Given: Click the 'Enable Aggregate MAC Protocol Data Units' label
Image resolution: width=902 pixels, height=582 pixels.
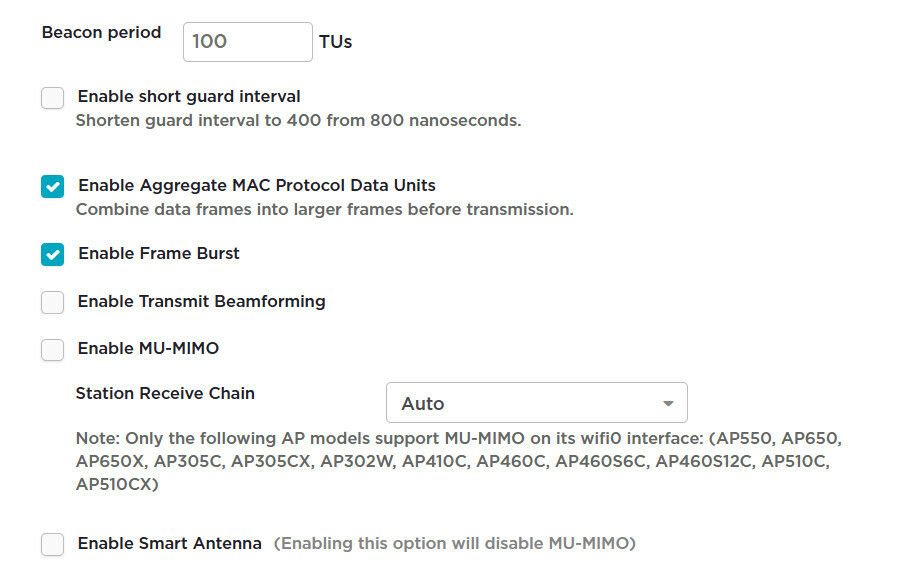Looking at the screenshot, I should (257, 185).
